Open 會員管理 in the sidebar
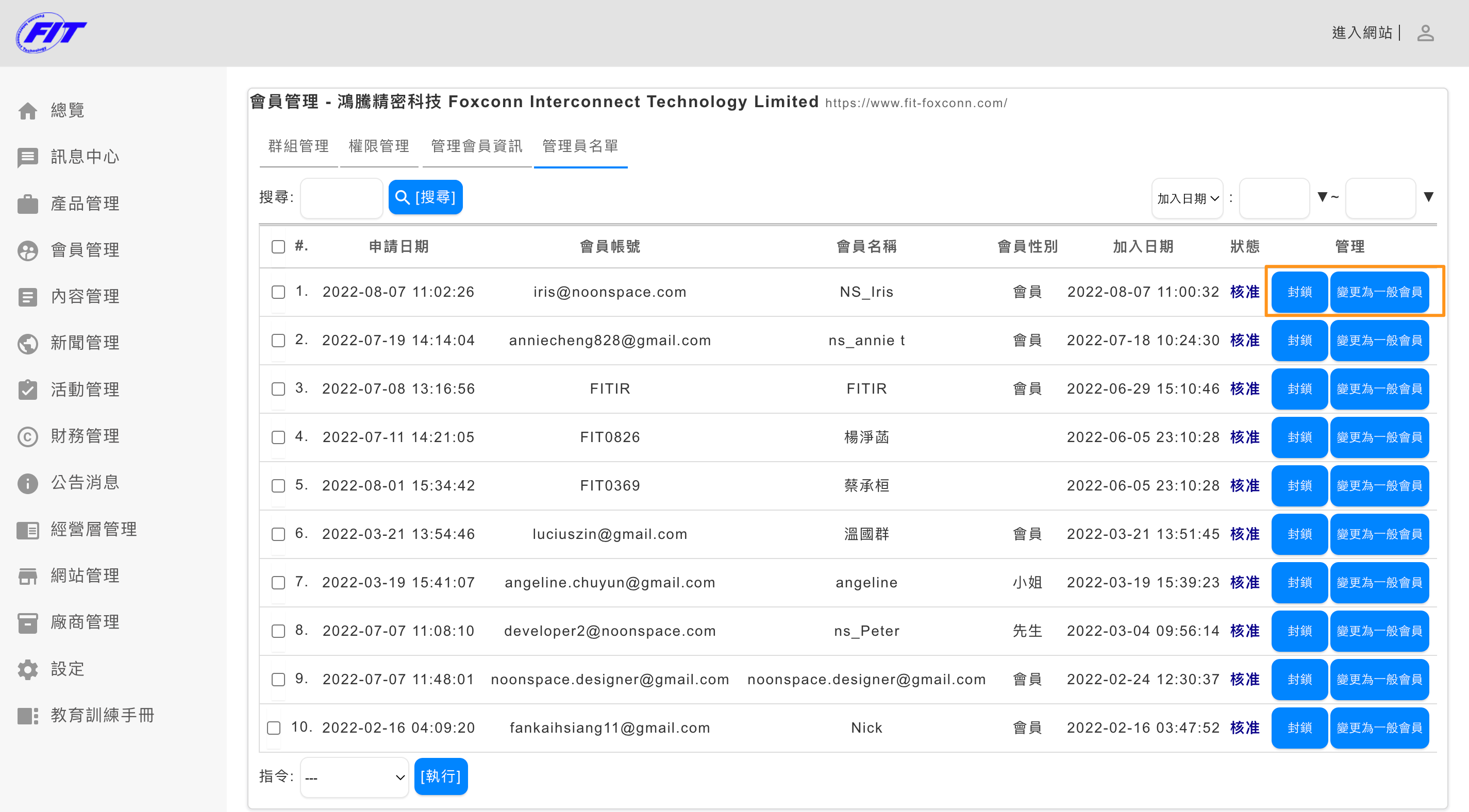 [85, 250]
